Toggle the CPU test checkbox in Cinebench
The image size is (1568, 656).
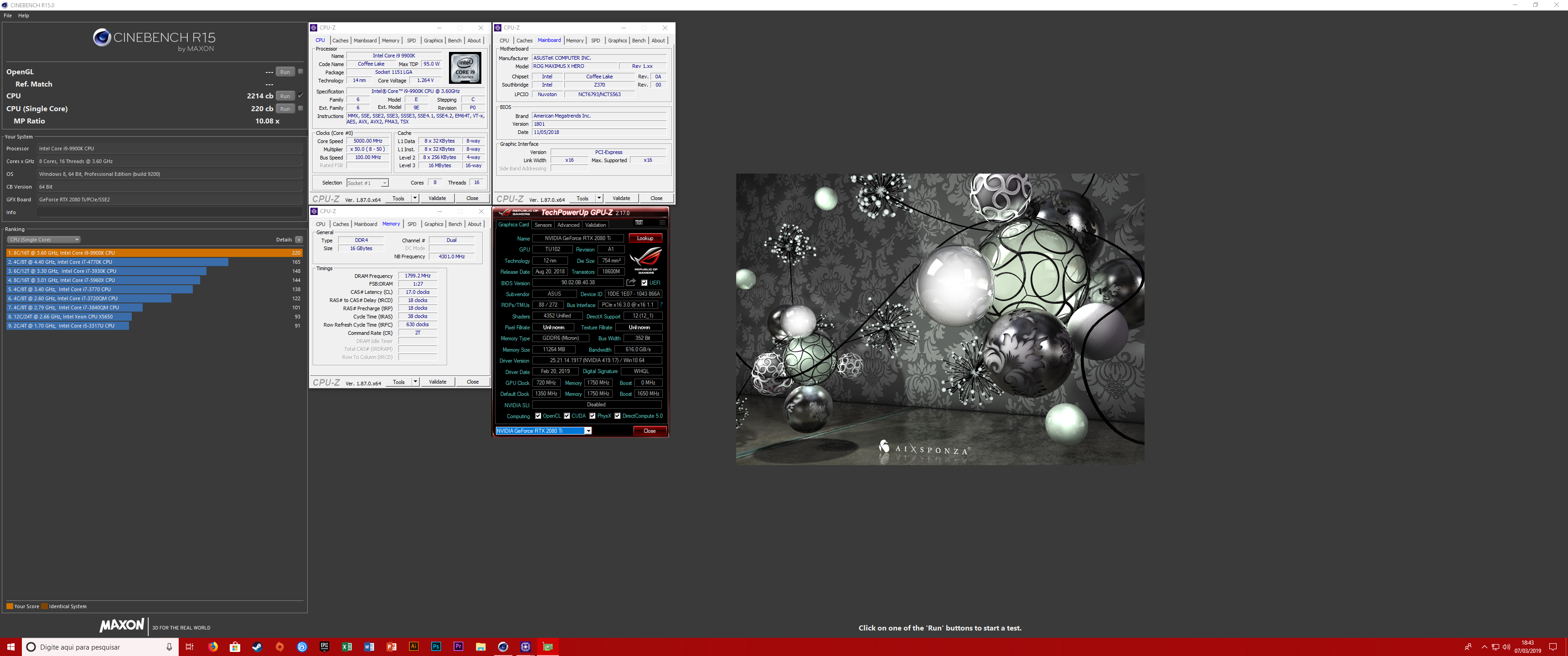[x=300, y=96]
